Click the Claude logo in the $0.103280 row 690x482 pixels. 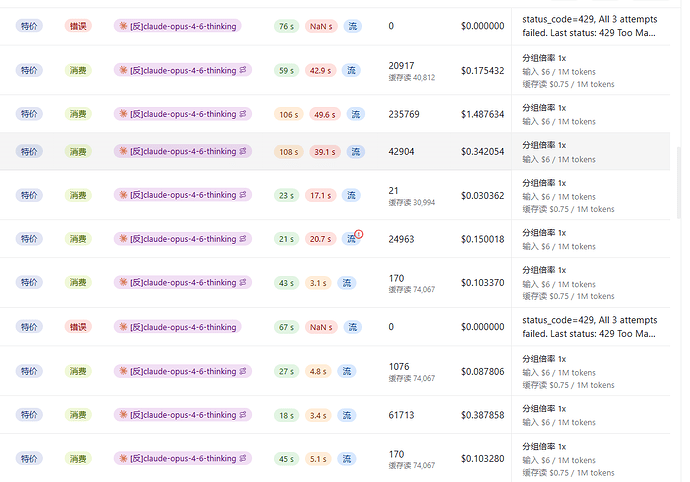pos(123,458)
